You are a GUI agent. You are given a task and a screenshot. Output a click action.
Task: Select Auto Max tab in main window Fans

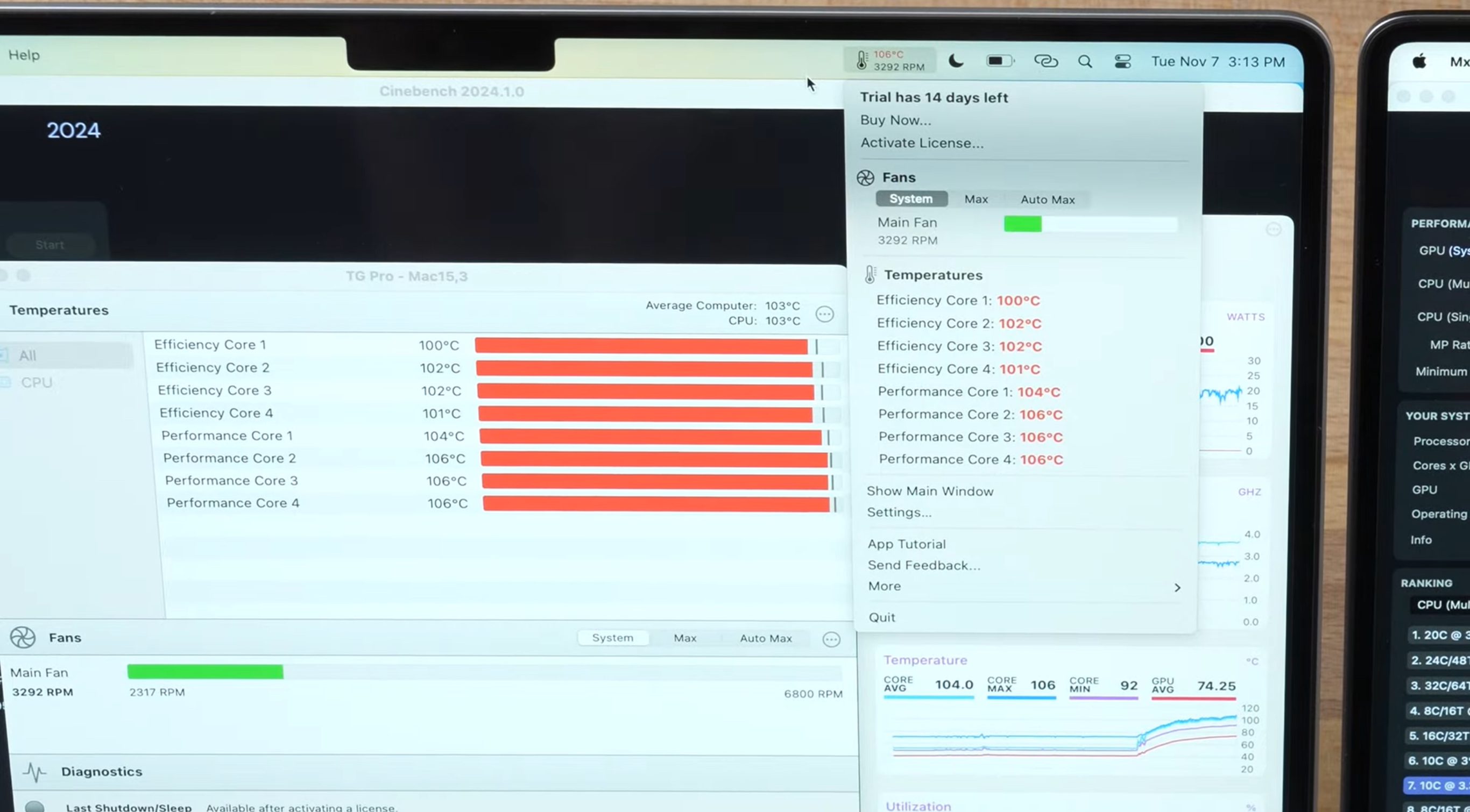click(766, 639)
